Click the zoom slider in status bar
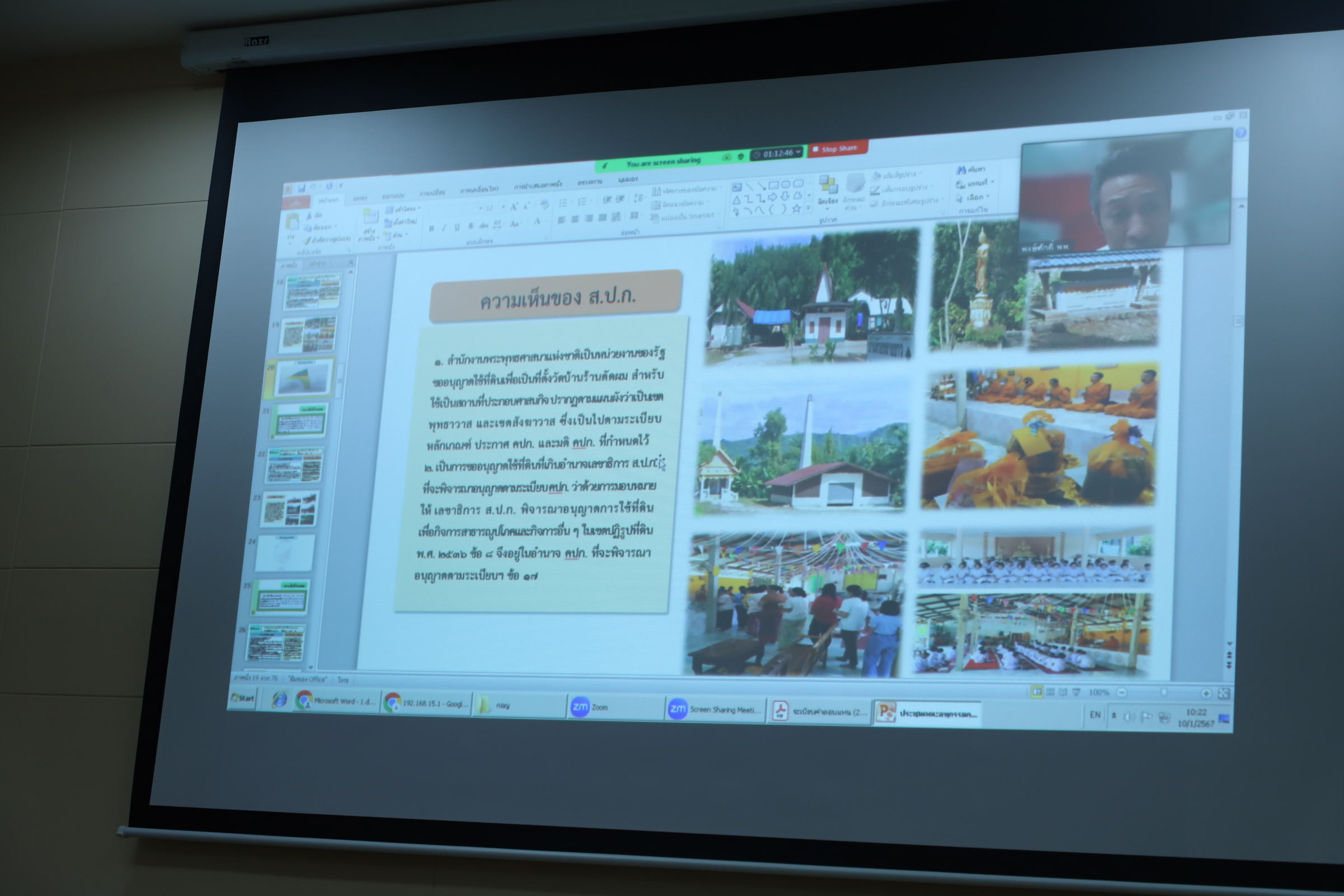 click(1164, 693)
